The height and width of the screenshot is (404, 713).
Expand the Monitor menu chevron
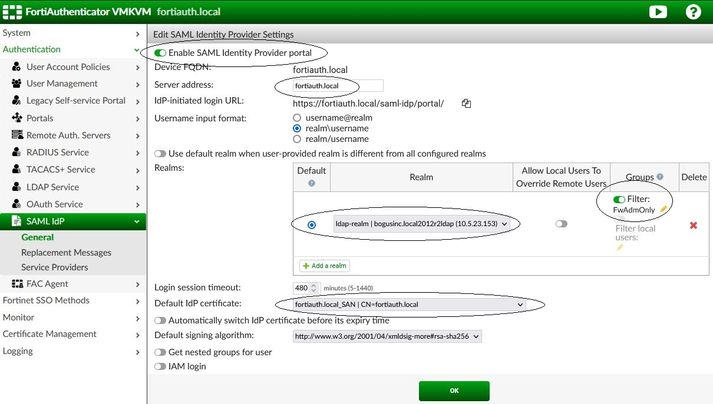point(137,318)
